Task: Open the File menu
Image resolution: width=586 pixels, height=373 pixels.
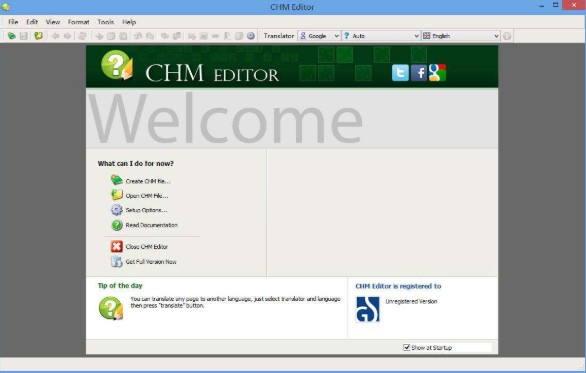Action: (13, 22)
